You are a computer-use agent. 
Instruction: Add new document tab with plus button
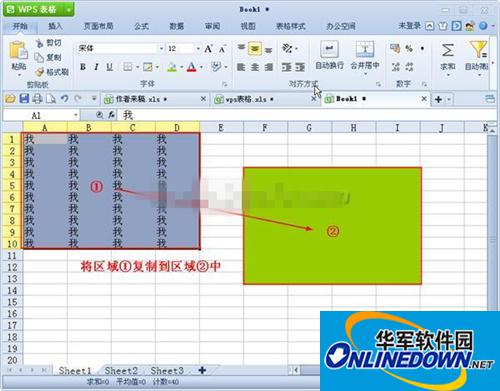(439, 99)
